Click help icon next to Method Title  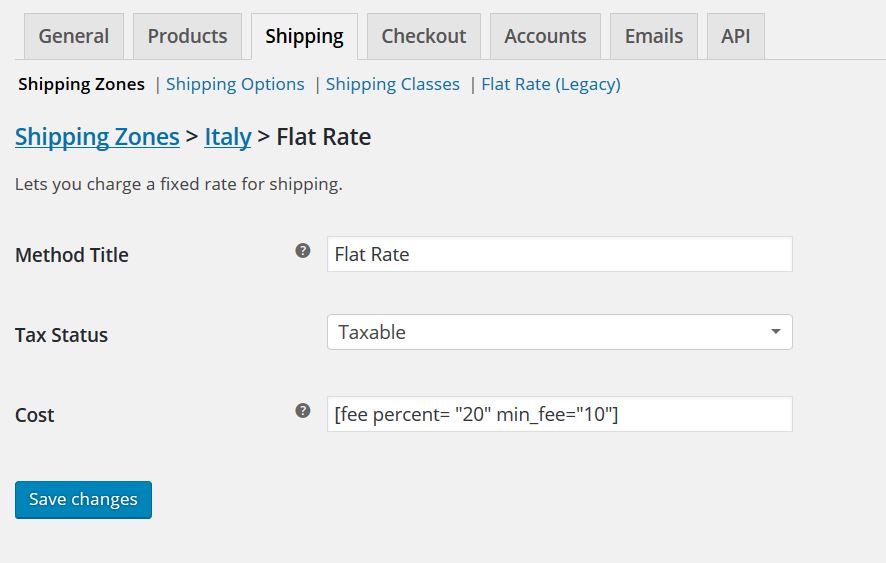click(x=303, y=250)
